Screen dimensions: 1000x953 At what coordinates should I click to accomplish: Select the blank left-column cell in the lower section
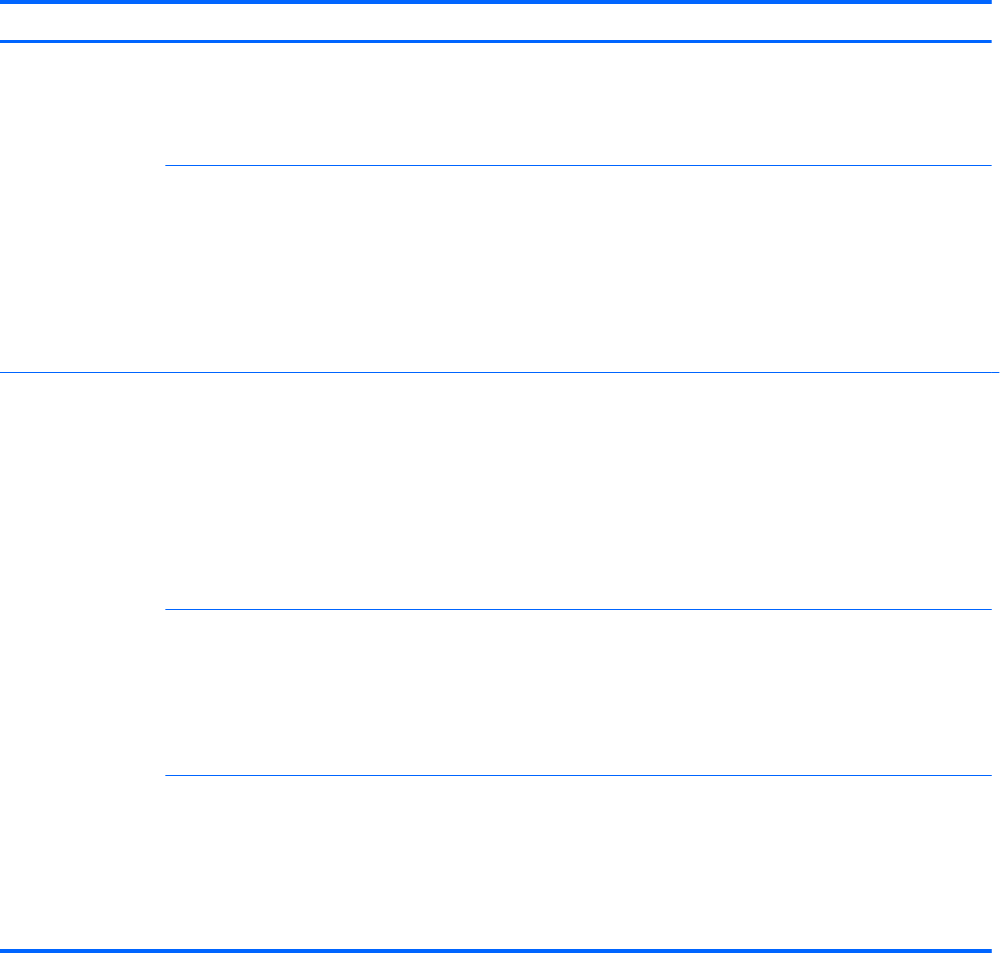(82, 660)
